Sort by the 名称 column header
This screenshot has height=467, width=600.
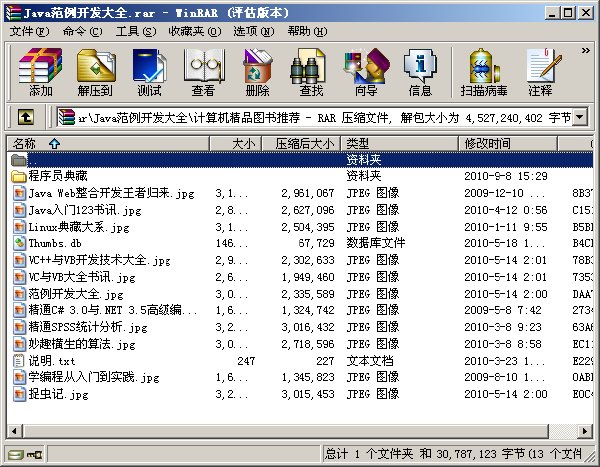coord(108,144)
